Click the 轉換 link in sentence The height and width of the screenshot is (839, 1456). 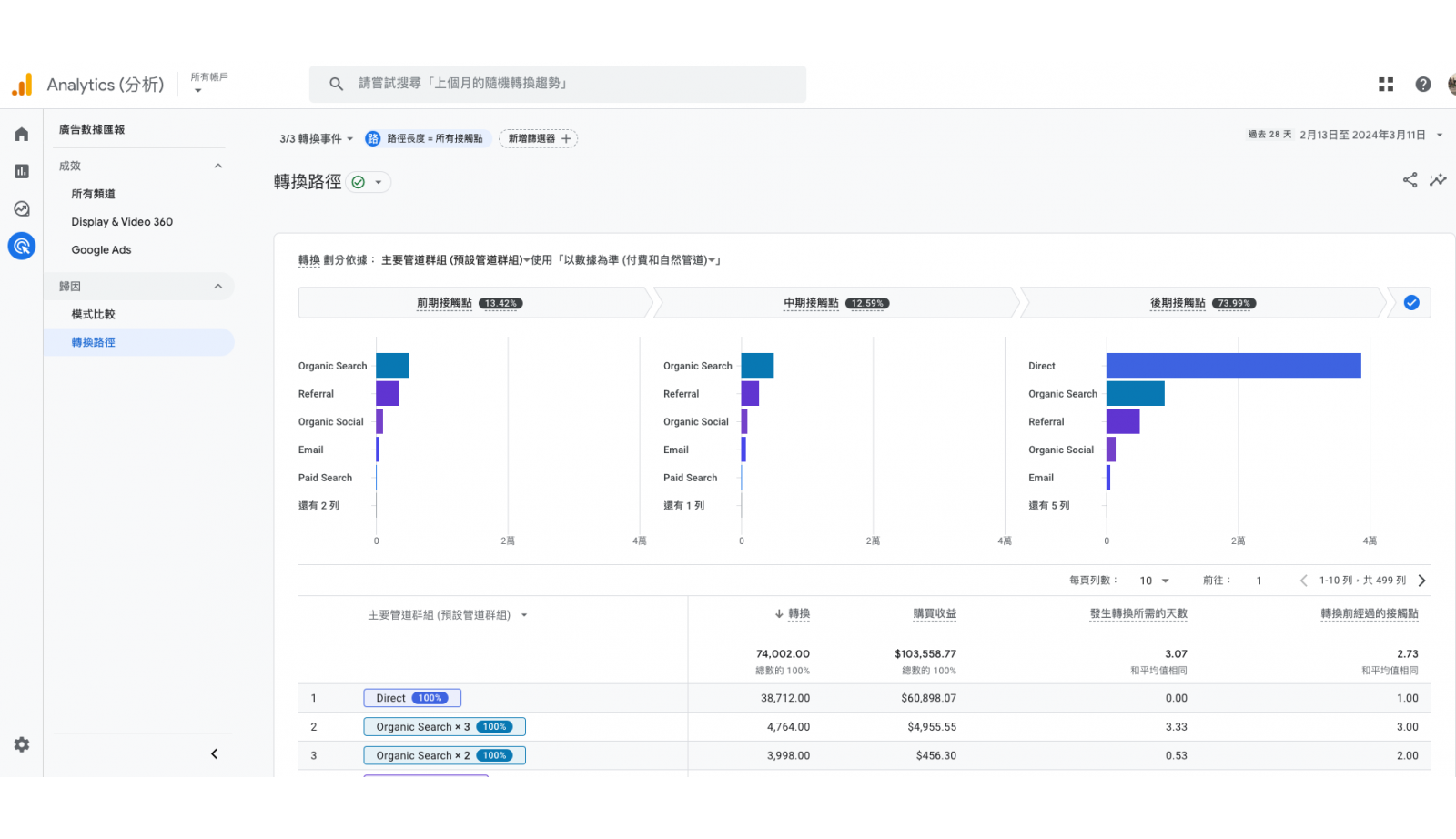click(x=309, y=260)
